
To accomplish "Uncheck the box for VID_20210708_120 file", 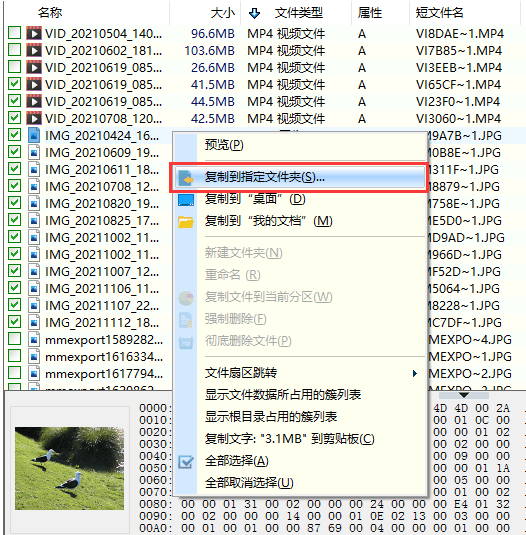I will 15,118.
